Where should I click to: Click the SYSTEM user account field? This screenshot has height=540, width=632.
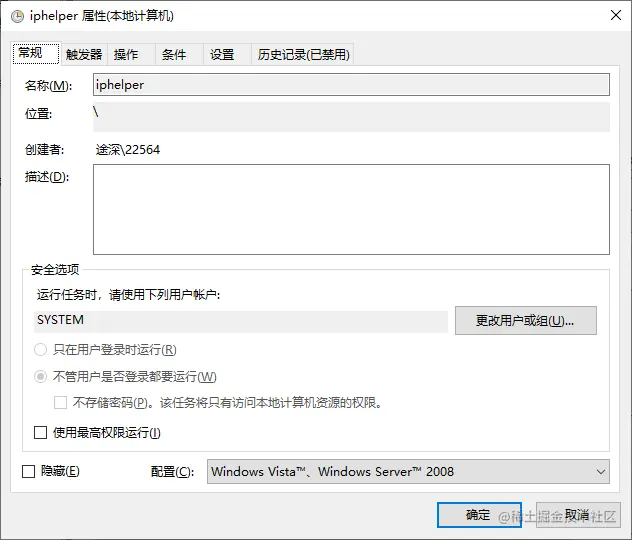pos(241,321)
